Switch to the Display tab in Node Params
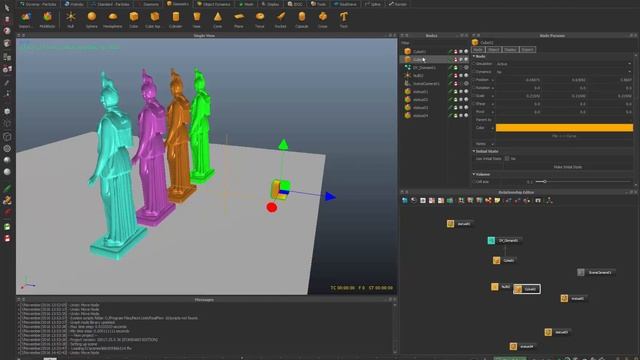Screen dimensions: 640x360 (x=510, y=50)
